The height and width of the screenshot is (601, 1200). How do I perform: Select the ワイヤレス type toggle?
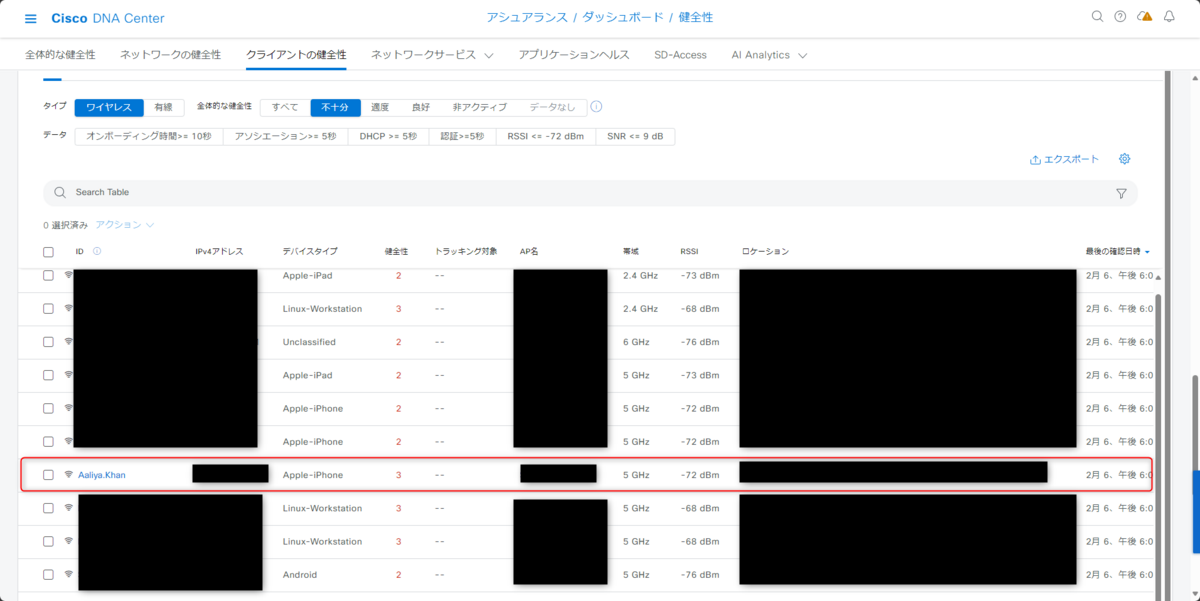(x=109, y=107)
